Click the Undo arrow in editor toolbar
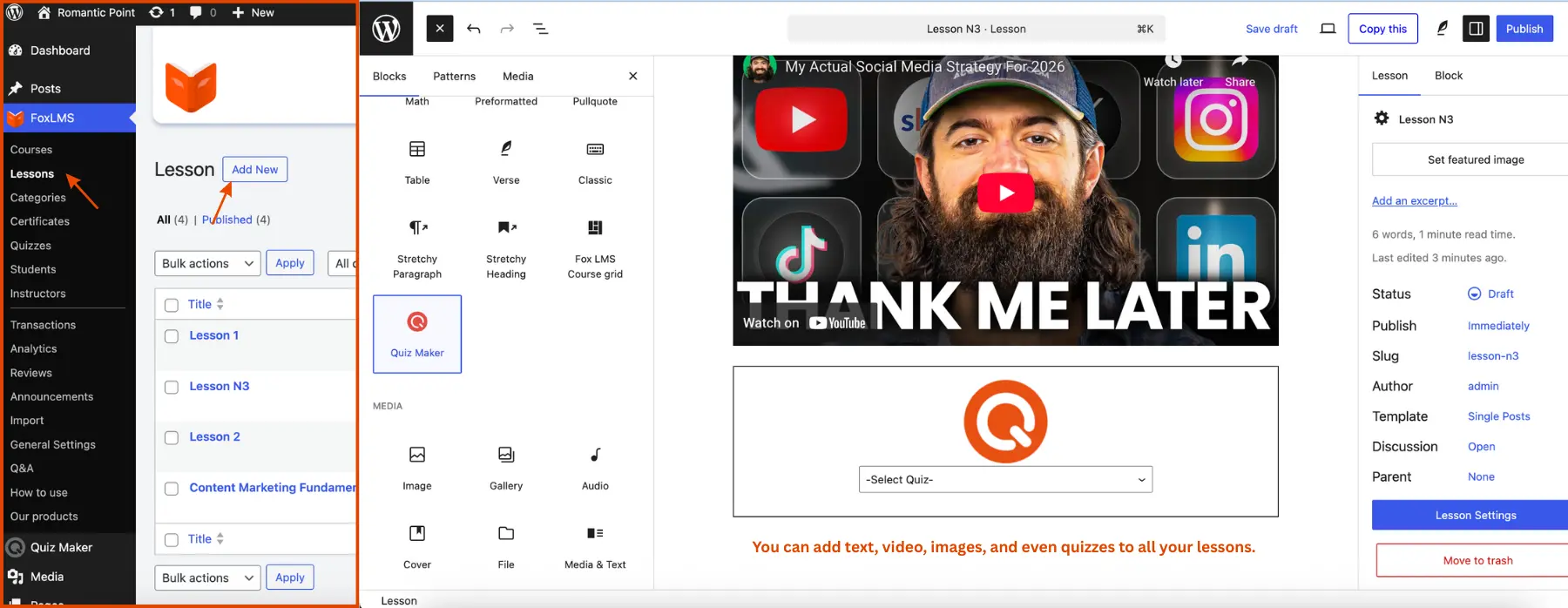This screenshot has height=608, width=1568. pos(473,29)
